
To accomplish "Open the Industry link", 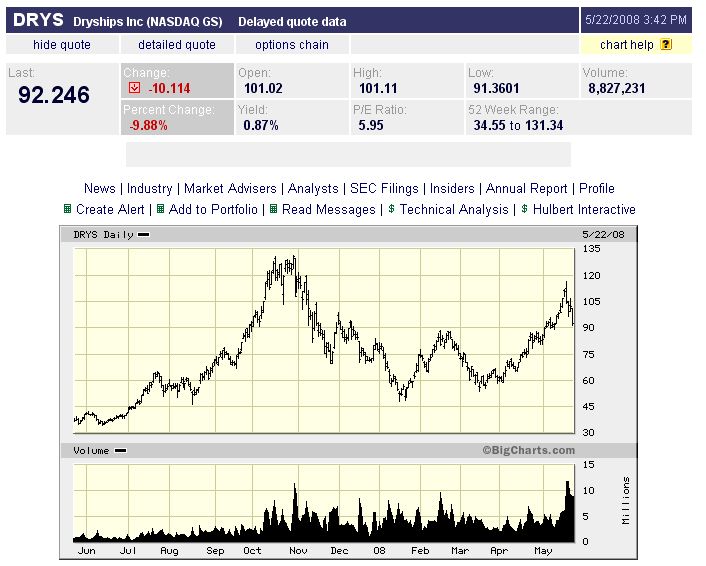I will (149, 188).
